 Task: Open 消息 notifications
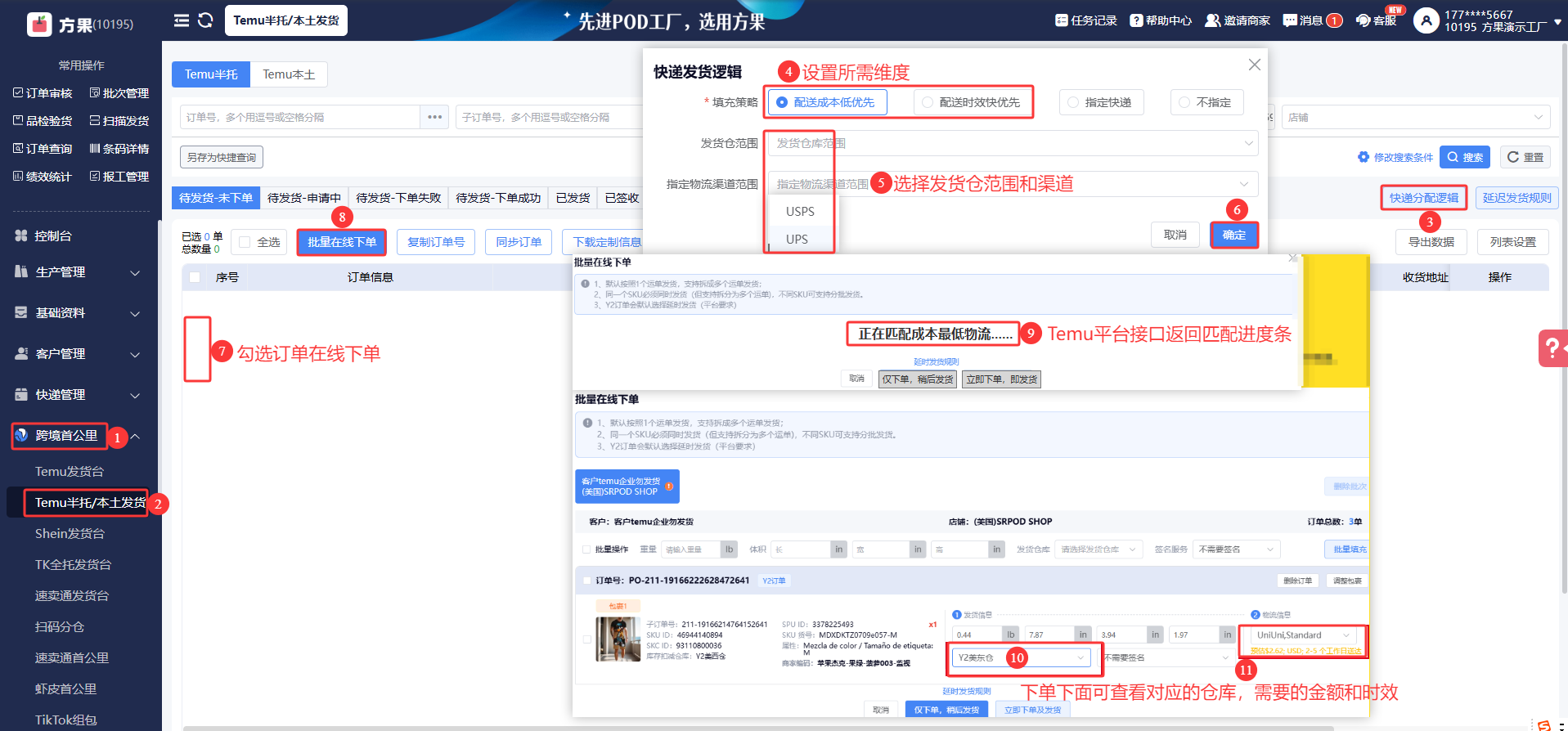click(x=1312, y=20)
